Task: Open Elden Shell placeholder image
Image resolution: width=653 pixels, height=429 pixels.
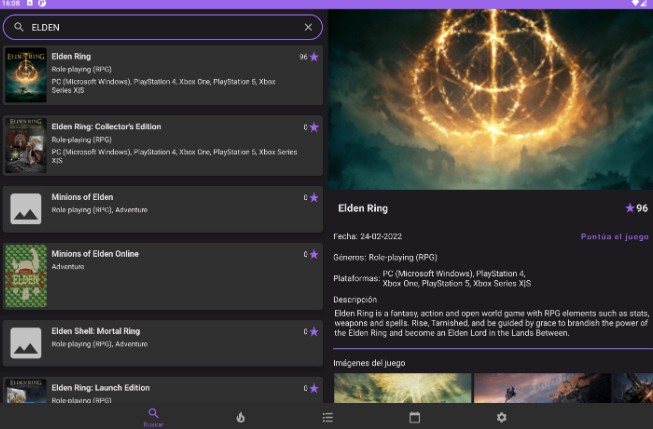Action: coord(26,343)
